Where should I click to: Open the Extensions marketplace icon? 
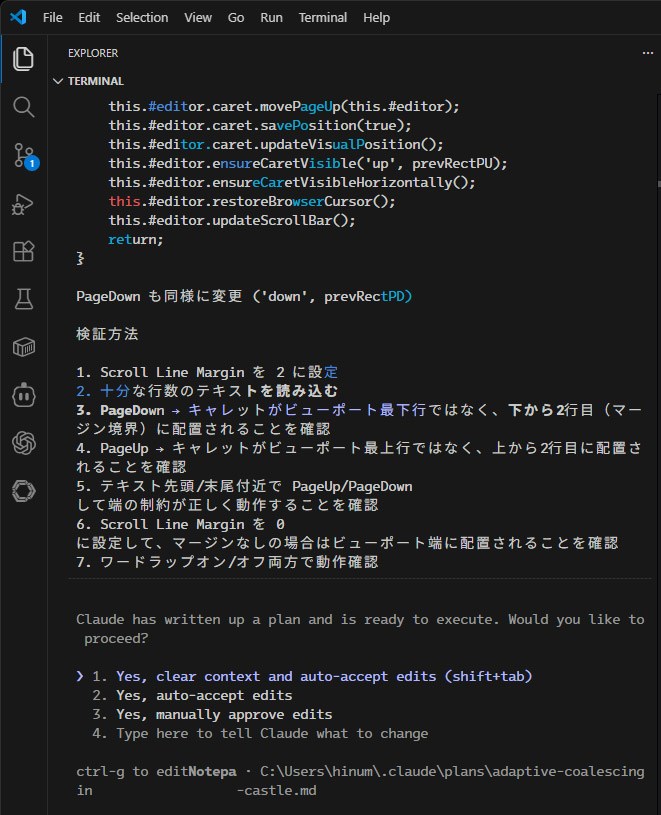[22, 251]
